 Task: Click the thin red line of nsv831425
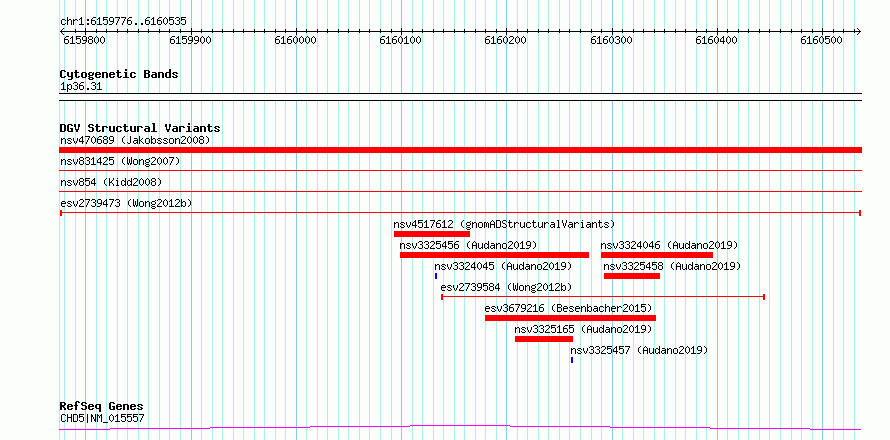point(460,170)
